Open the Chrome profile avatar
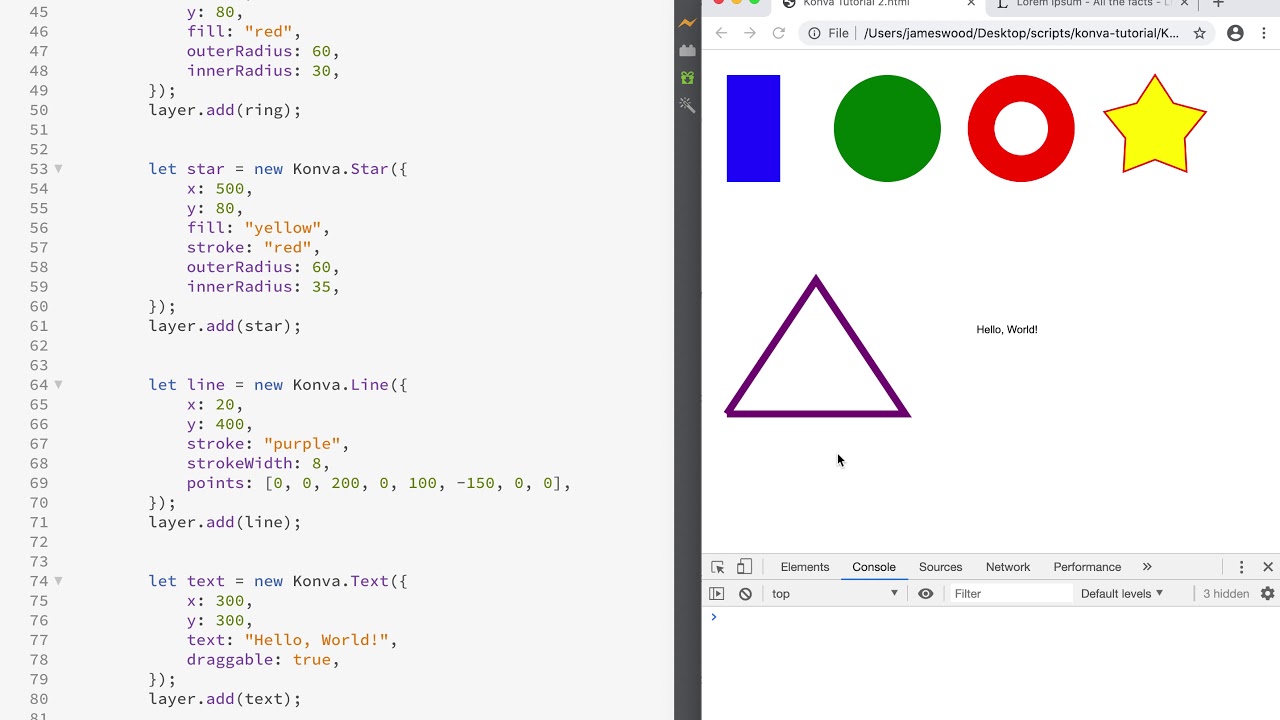This screenshot has height=720, width=1280. (1235, 33)
